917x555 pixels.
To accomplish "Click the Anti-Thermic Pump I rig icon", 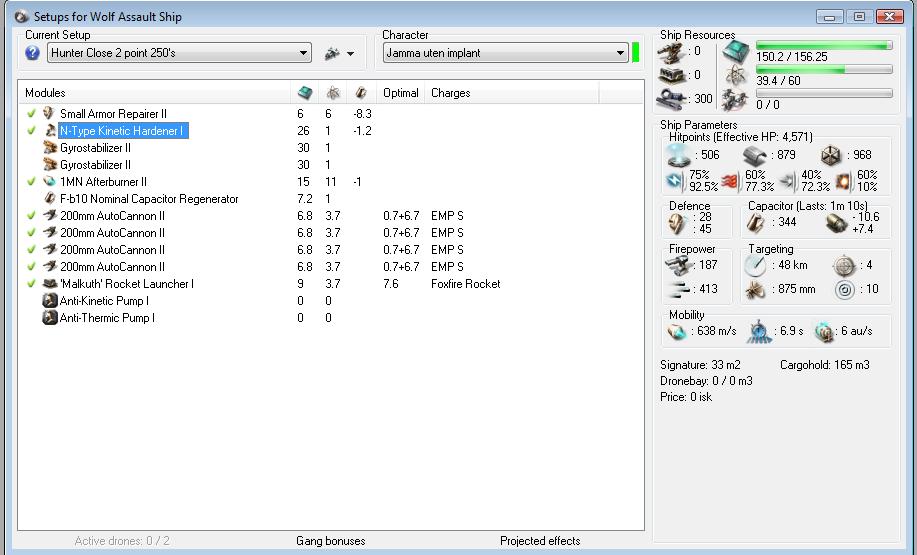I will pyautogui.click(x=50, y=318).
